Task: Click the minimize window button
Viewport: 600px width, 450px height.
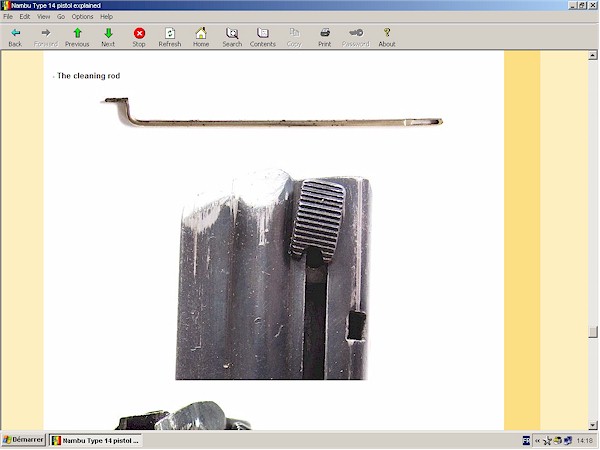Action: coord(572,5)
